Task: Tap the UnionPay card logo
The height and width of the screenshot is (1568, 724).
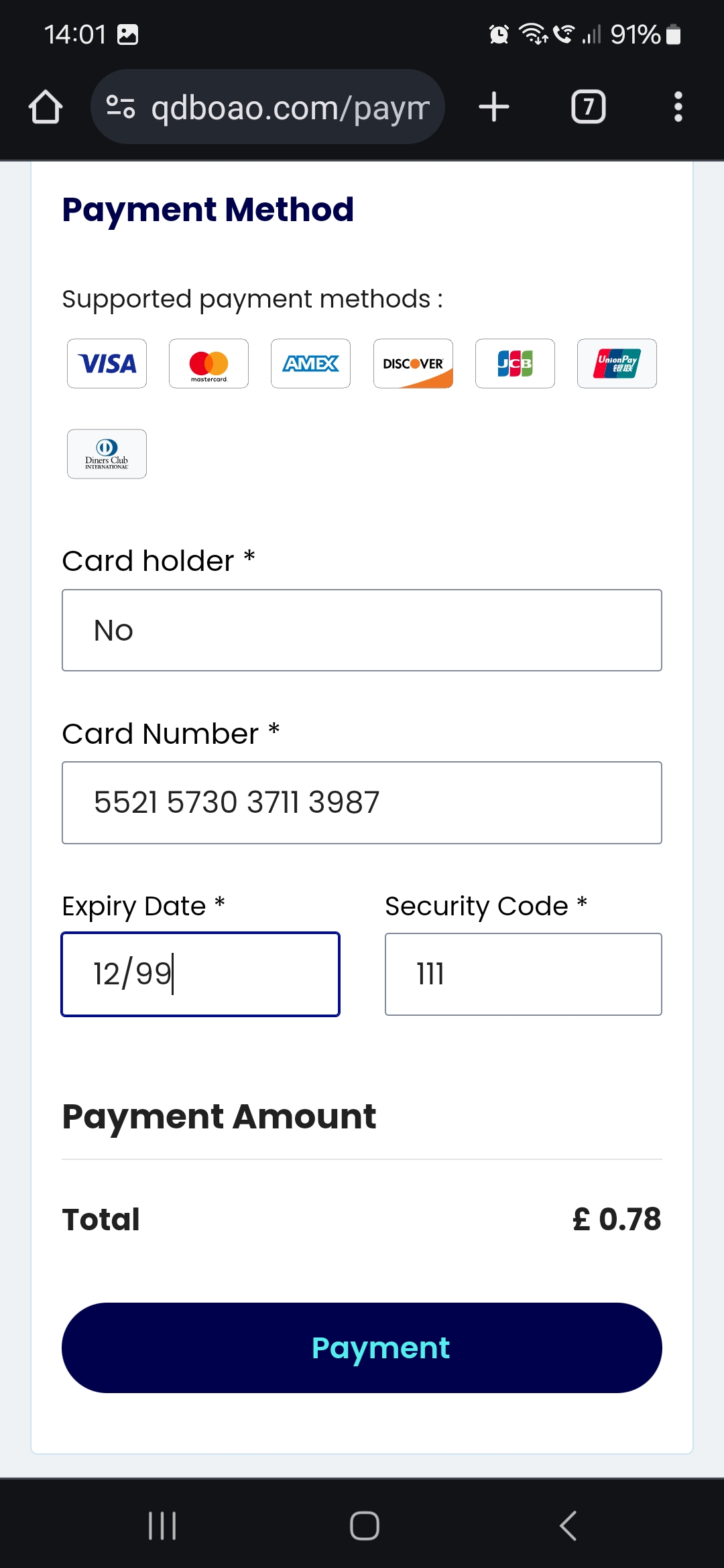Action: pyautogui.click(x=617, y=364)
